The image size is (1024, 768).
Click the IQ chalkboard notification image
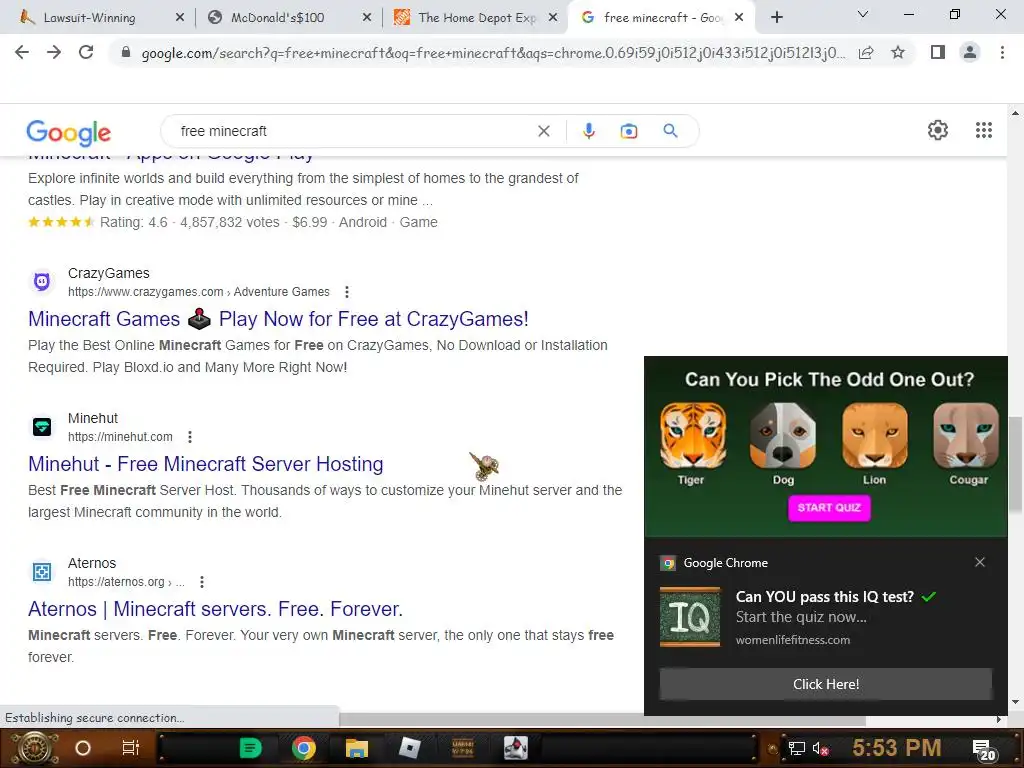[x=690, y=617]
